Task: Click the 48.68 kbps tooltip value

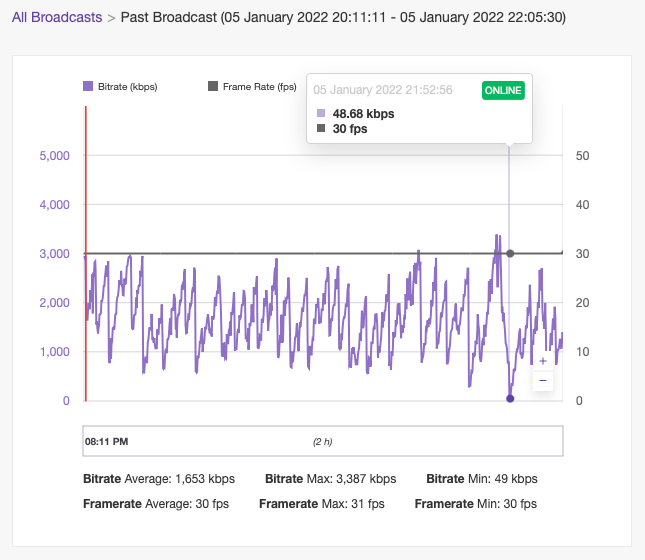Action: (x=363, y=114)
